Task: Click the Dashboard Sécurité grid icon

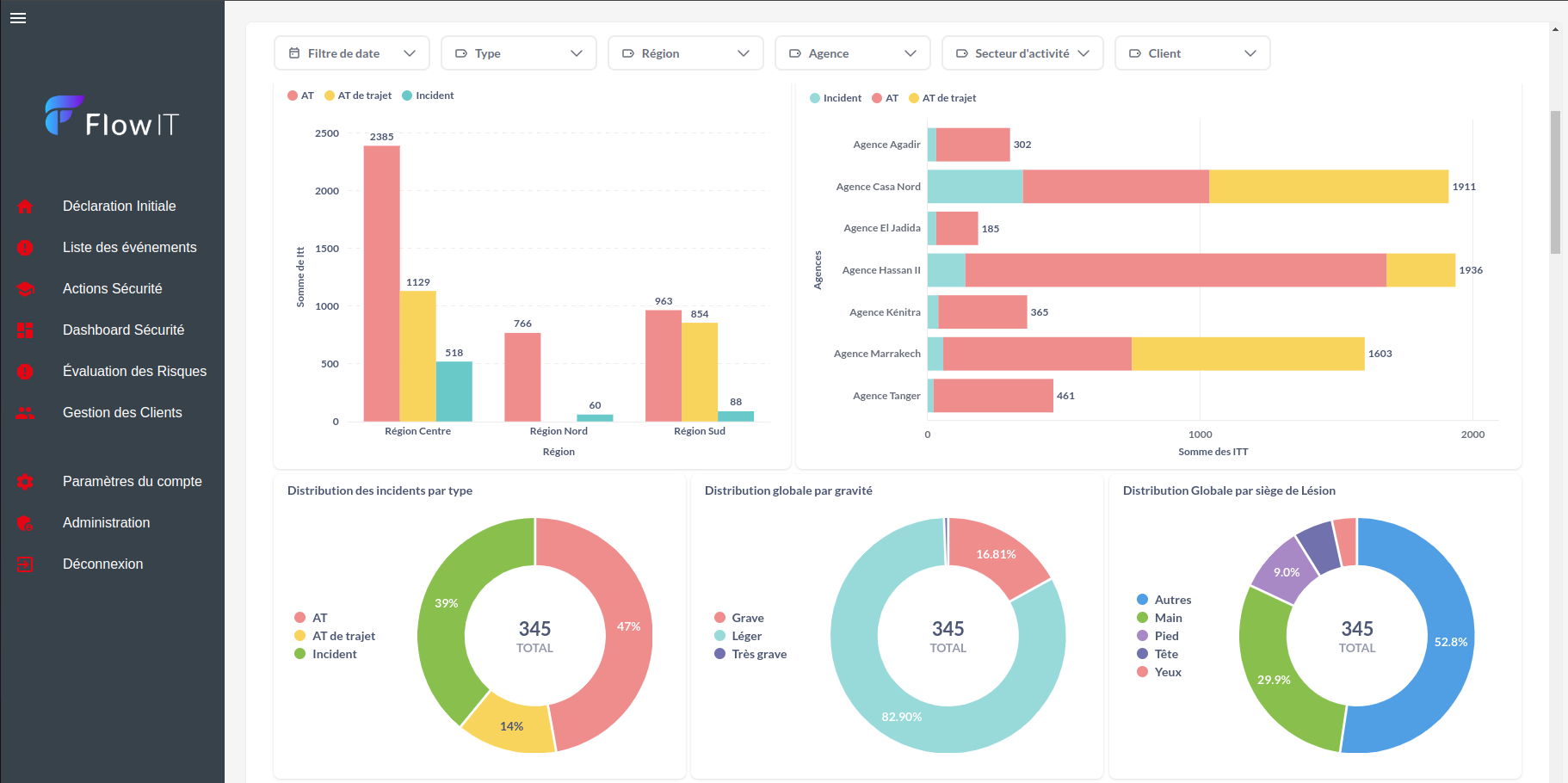Action: click(x=25, y=330)
